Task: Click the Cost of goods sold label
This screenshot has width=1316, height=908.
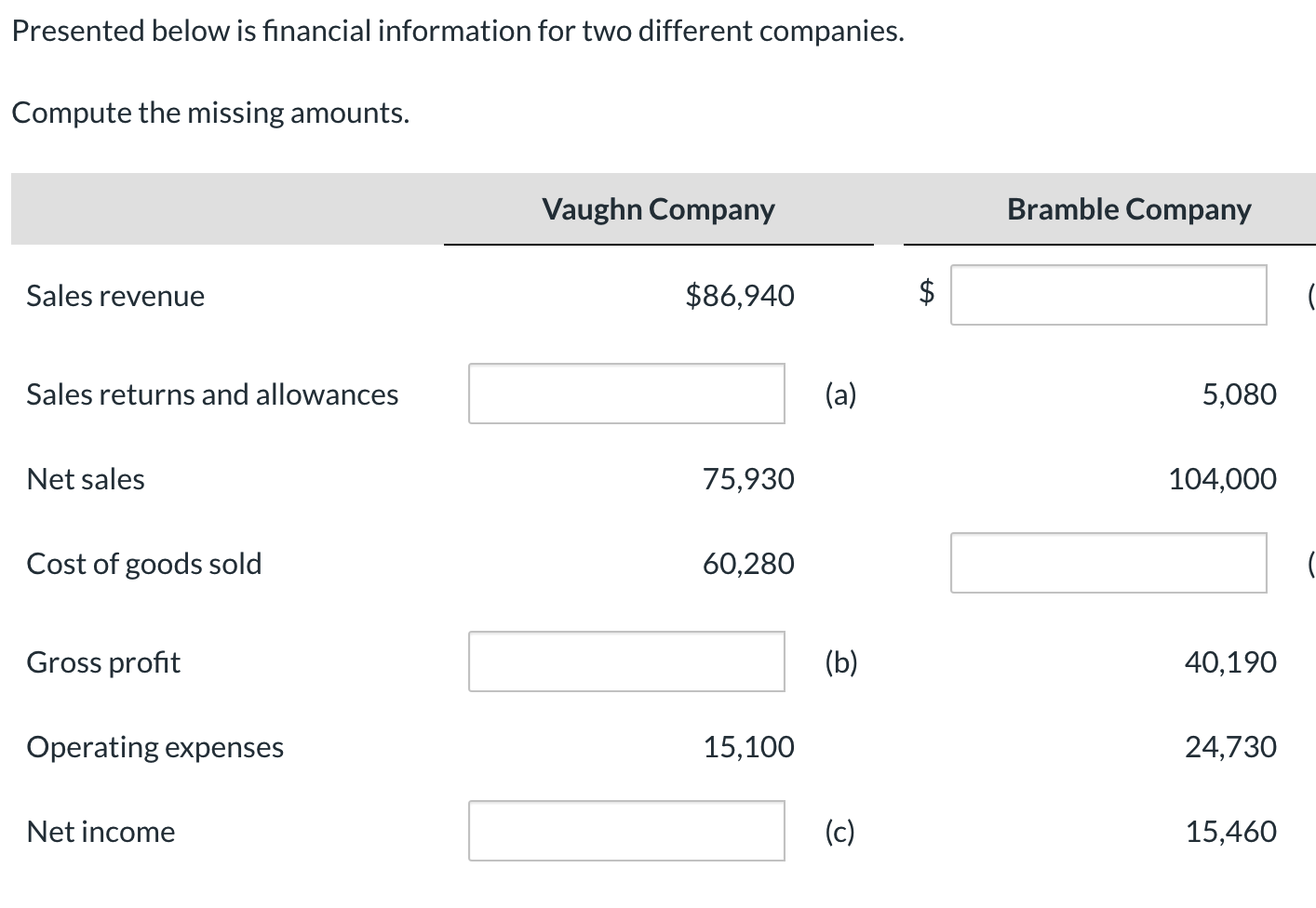Action: [144, 563]
